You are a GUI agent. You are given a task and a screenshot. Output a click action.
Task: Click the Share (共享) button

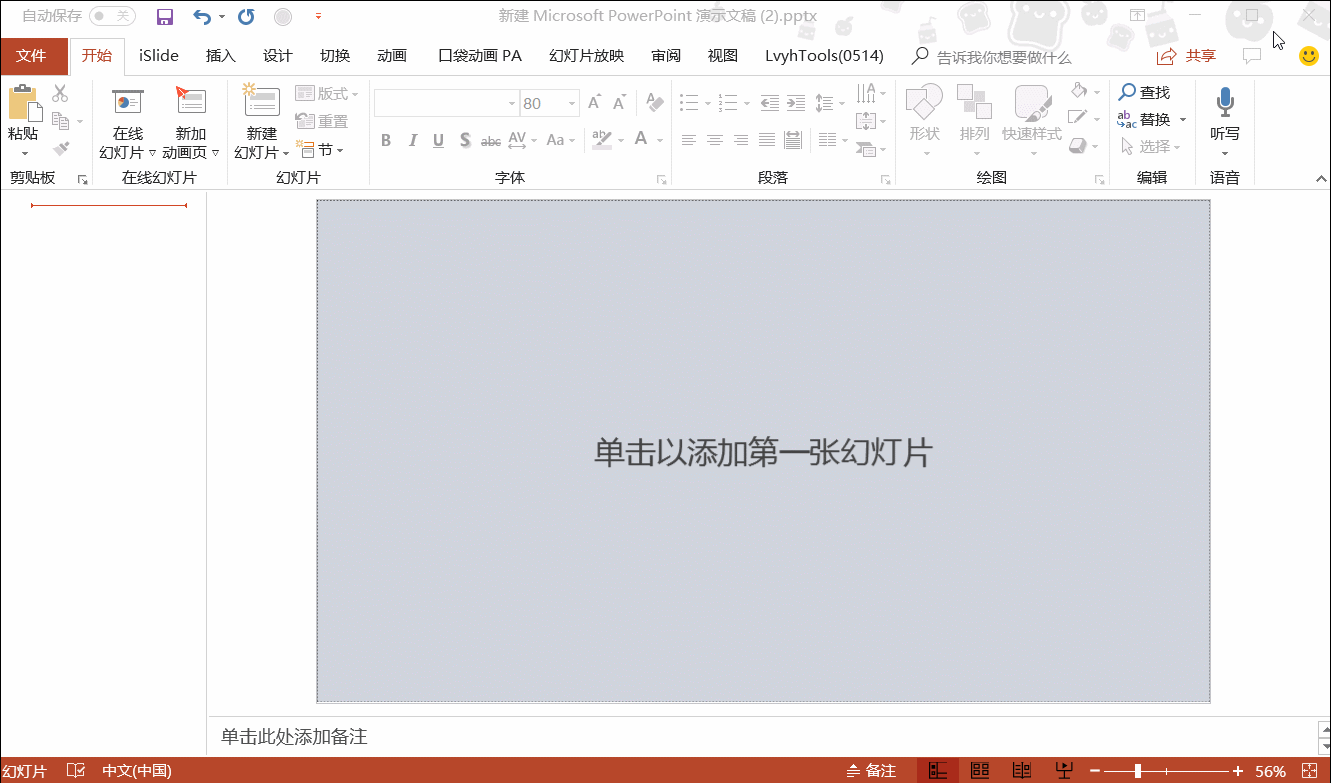(x=1187, y=56)
